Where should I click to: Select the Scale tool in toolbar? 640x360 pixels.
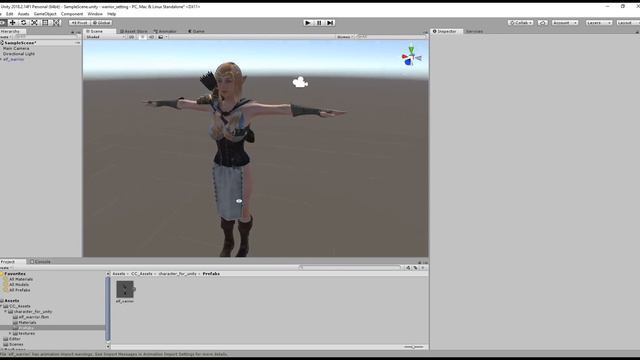(35, 22)
